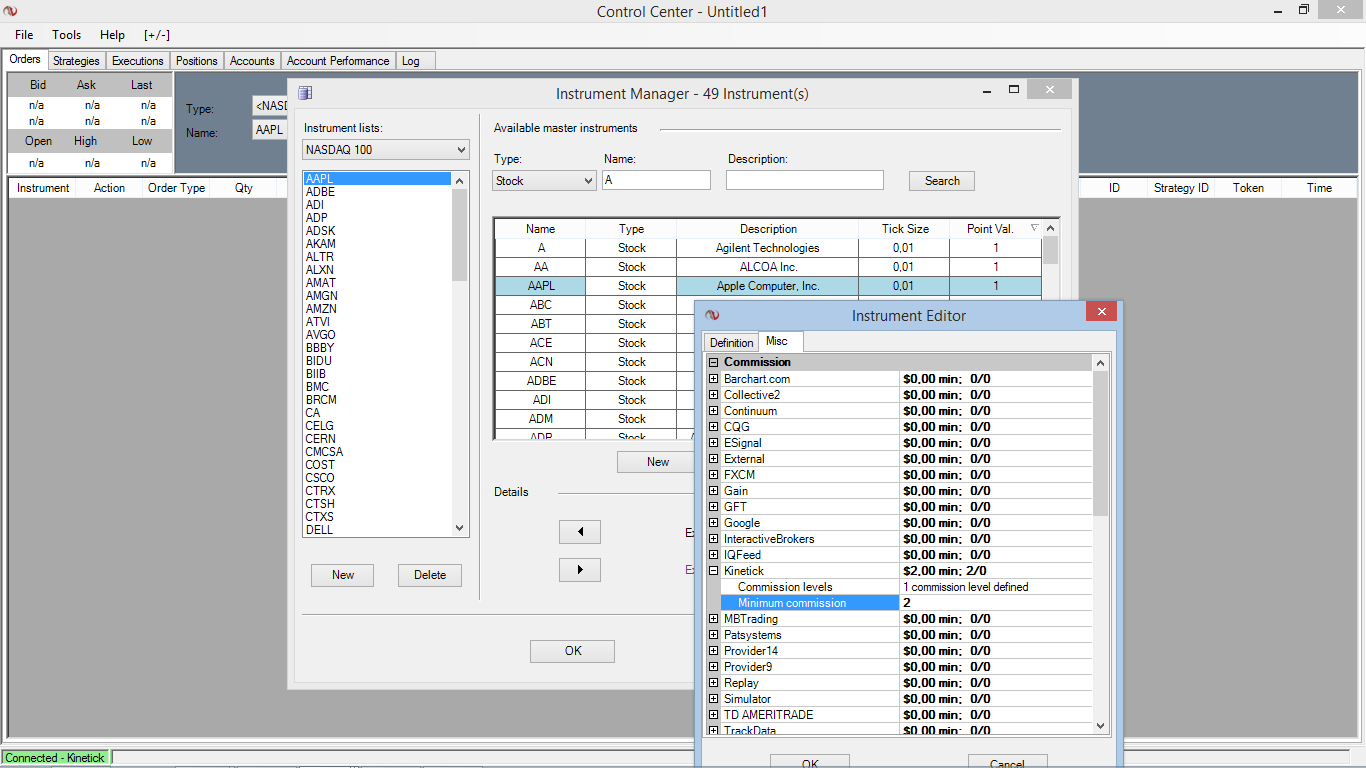
Task: Click the Instrument Manager title bar icon
Action: point(305,93)
